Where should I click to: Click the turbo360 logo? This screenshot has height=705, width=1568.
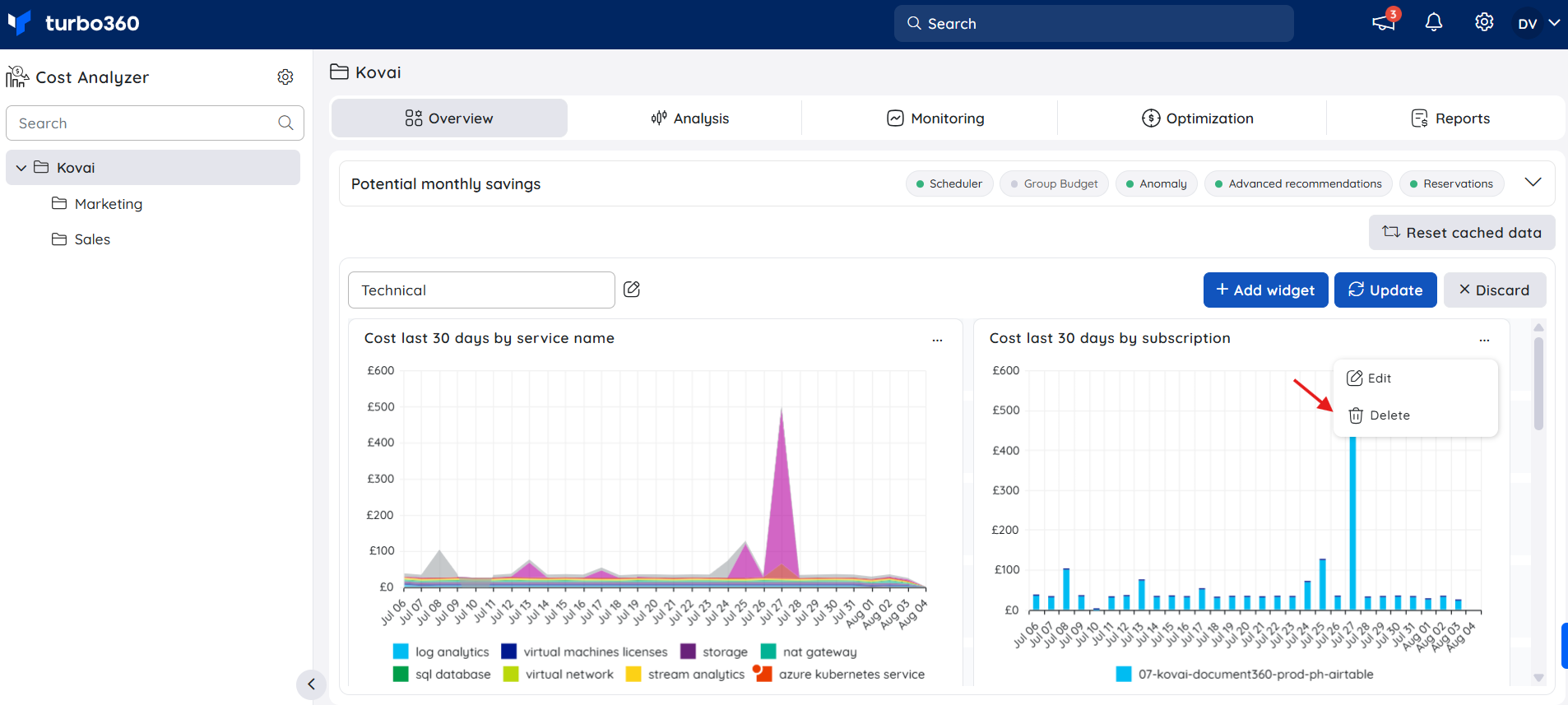coord(74,23)
